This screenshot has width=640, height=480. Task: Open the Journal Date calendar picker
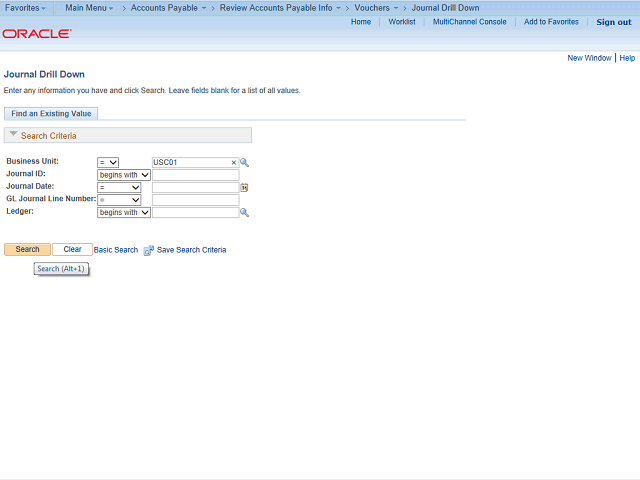(244, 188)
